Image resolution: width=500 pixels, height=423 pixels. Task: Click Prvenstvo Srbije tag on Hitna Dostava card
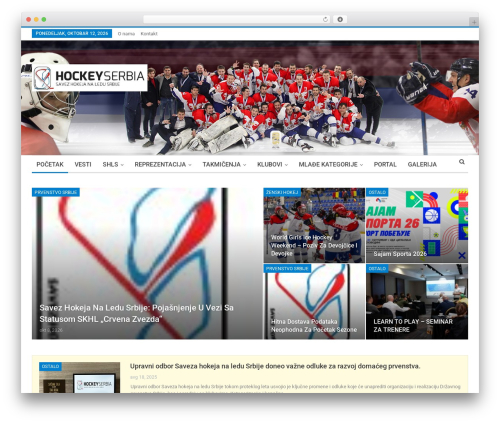tap(287, 268)
